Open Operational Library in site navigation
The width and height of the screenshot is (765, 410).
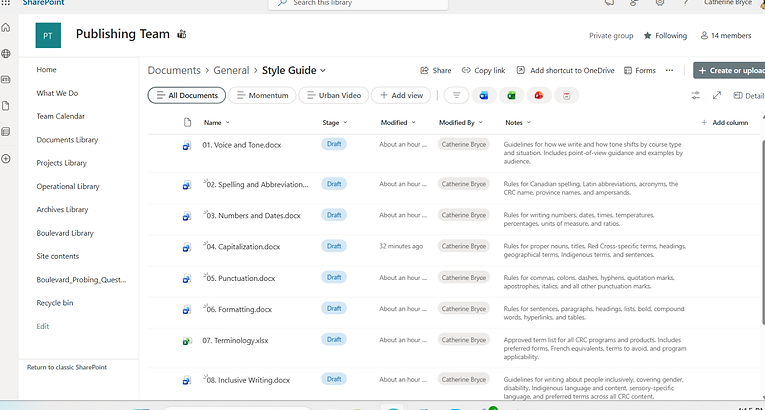coord(68,186)
